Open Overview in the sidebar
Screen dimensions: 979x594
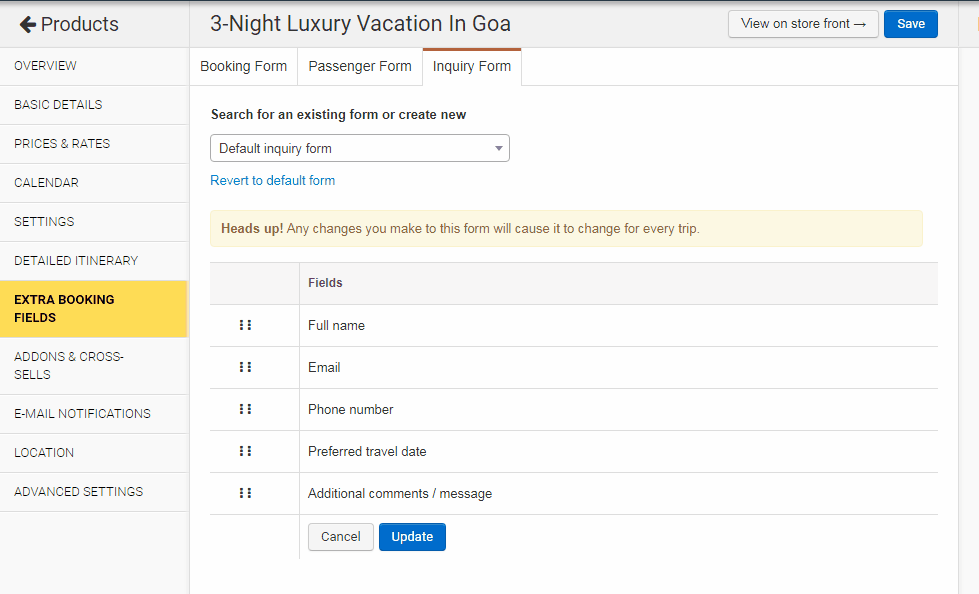point(46,66)
